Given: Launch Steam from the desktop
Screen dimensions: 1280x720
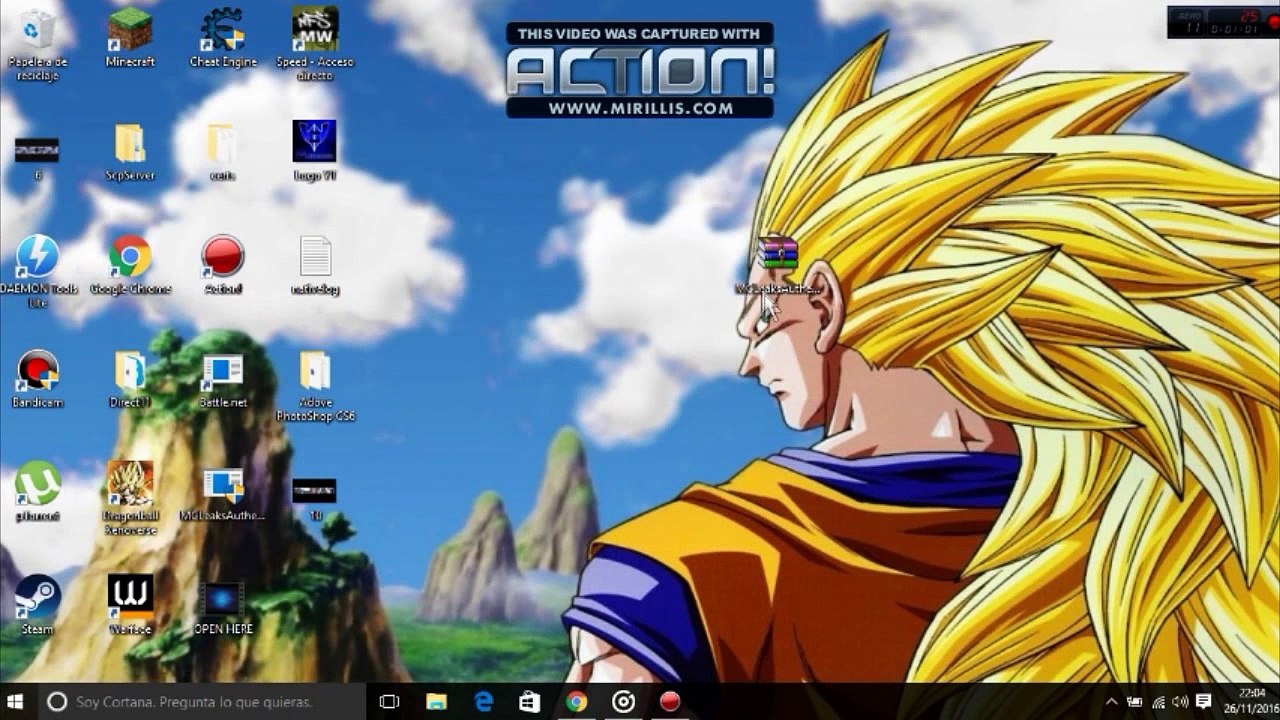Looking at the screenshot, I should point(37,605).
